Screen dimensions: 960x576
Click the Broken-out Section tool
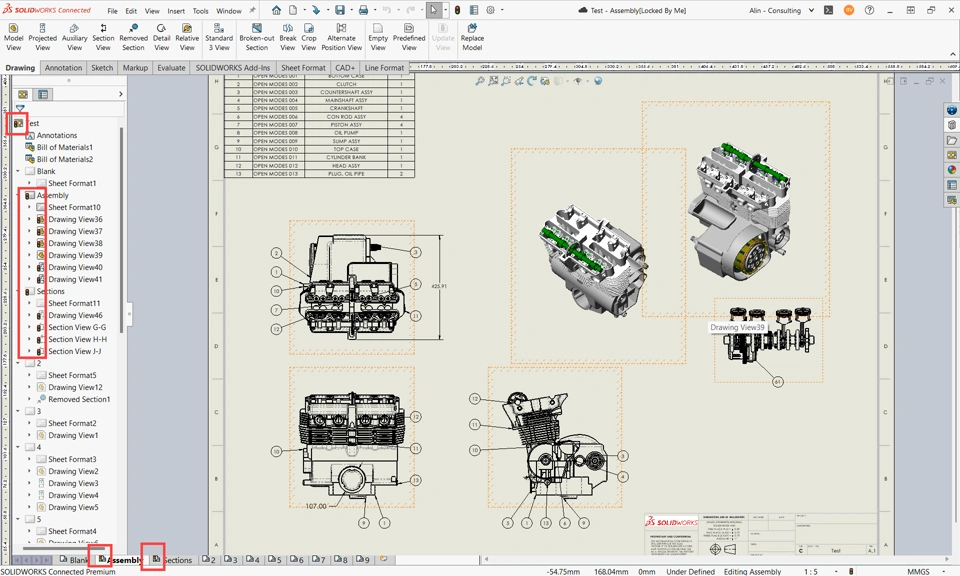point(257,37)
